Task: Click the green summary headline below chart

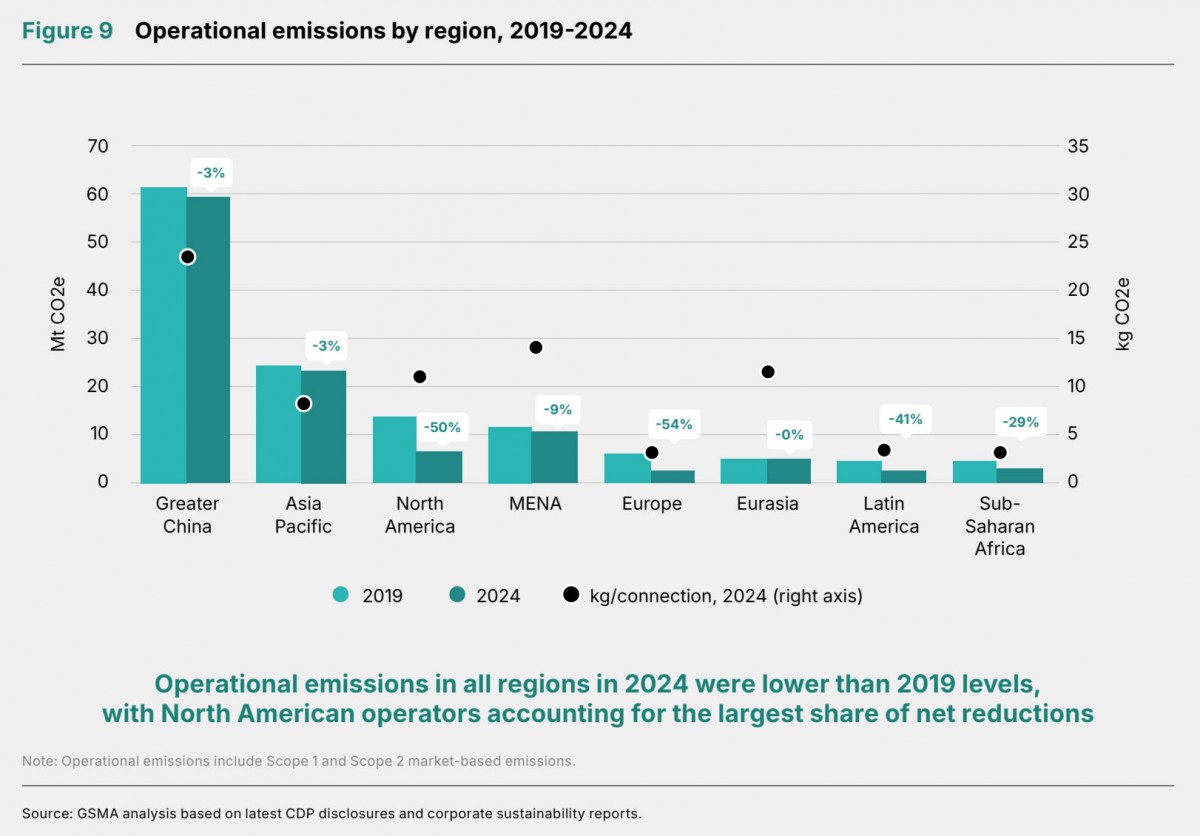Action: coord(598,699)
